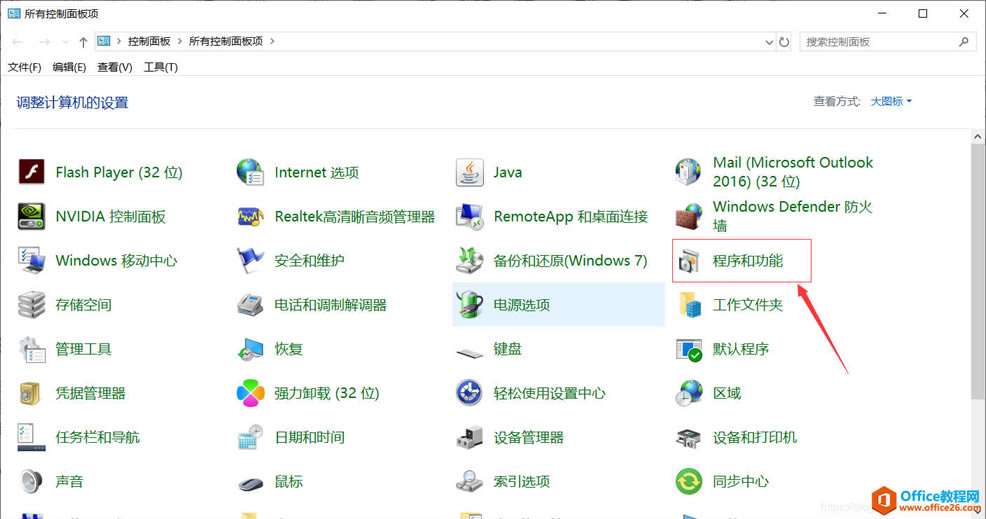Open the Flash Player control panel icon
This screenshot has height=519, width=986.
click(32, 172)
